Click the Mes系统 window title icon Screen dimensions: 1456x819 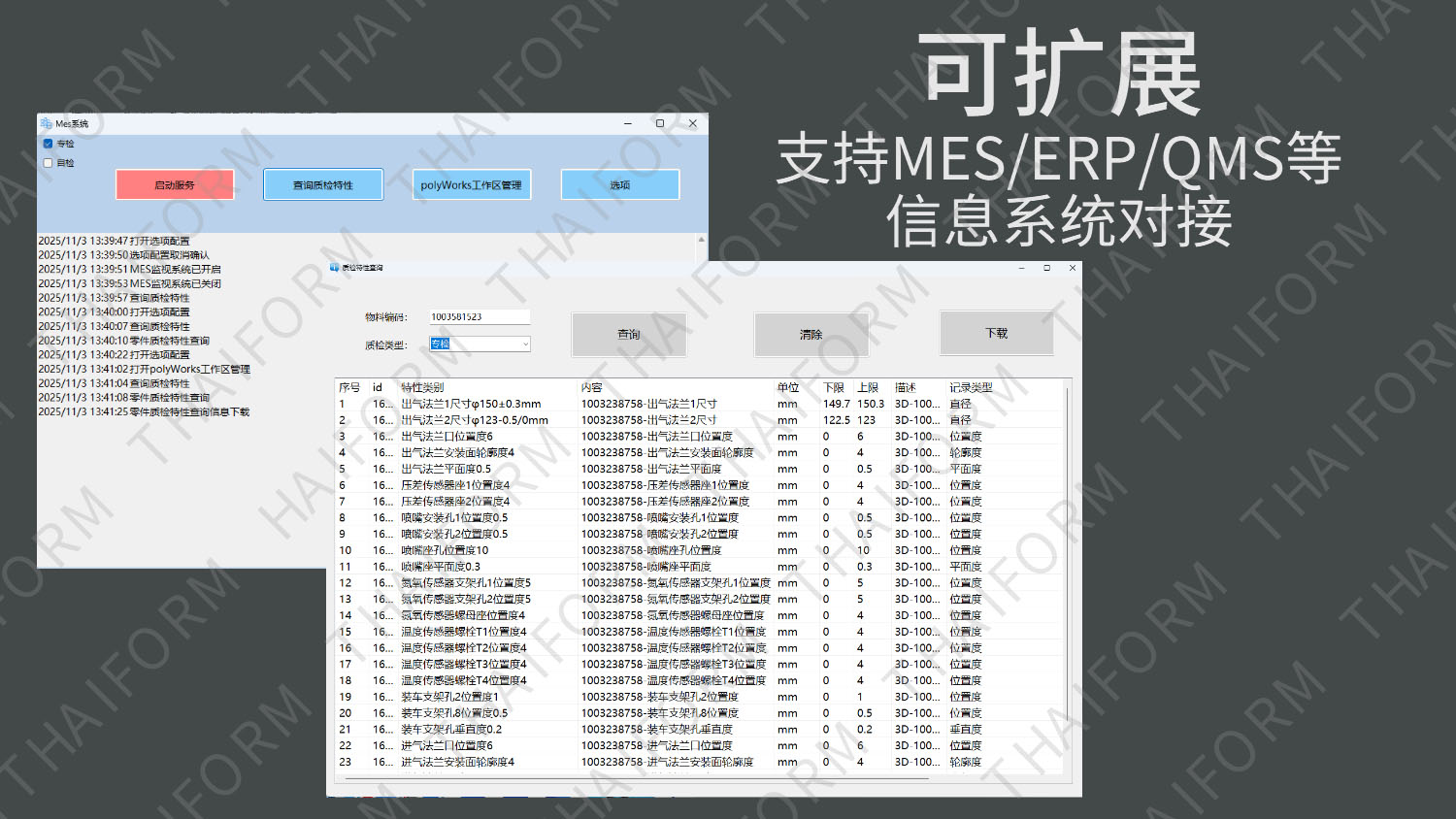click(46, 123)
